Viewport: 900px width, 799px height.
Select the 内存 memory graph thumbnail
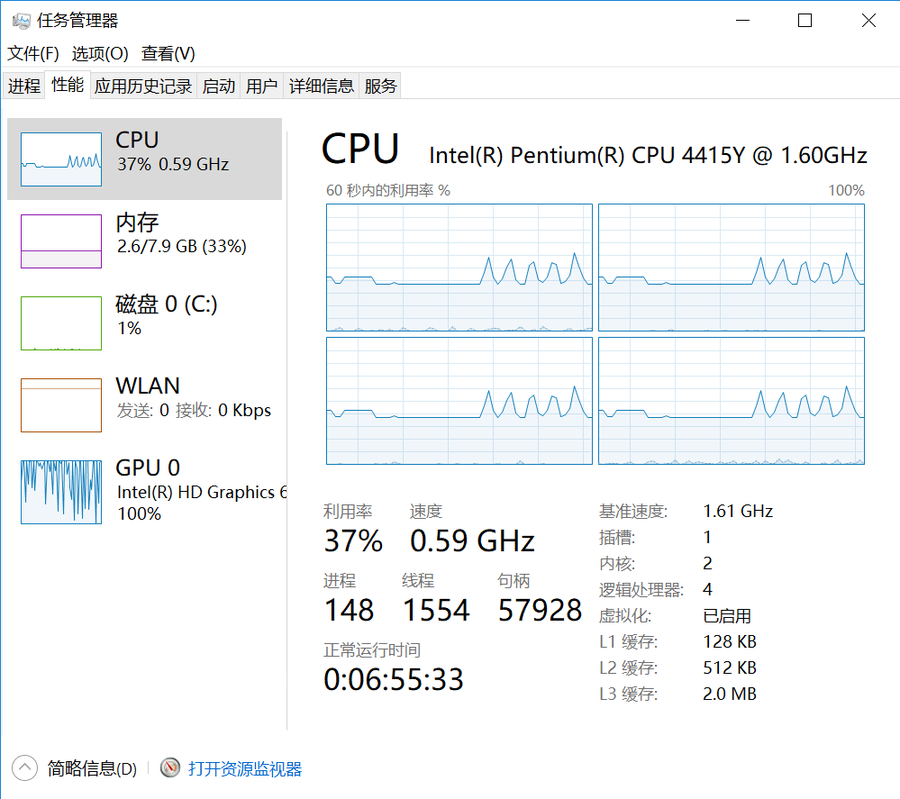click(x=61, y=241)
